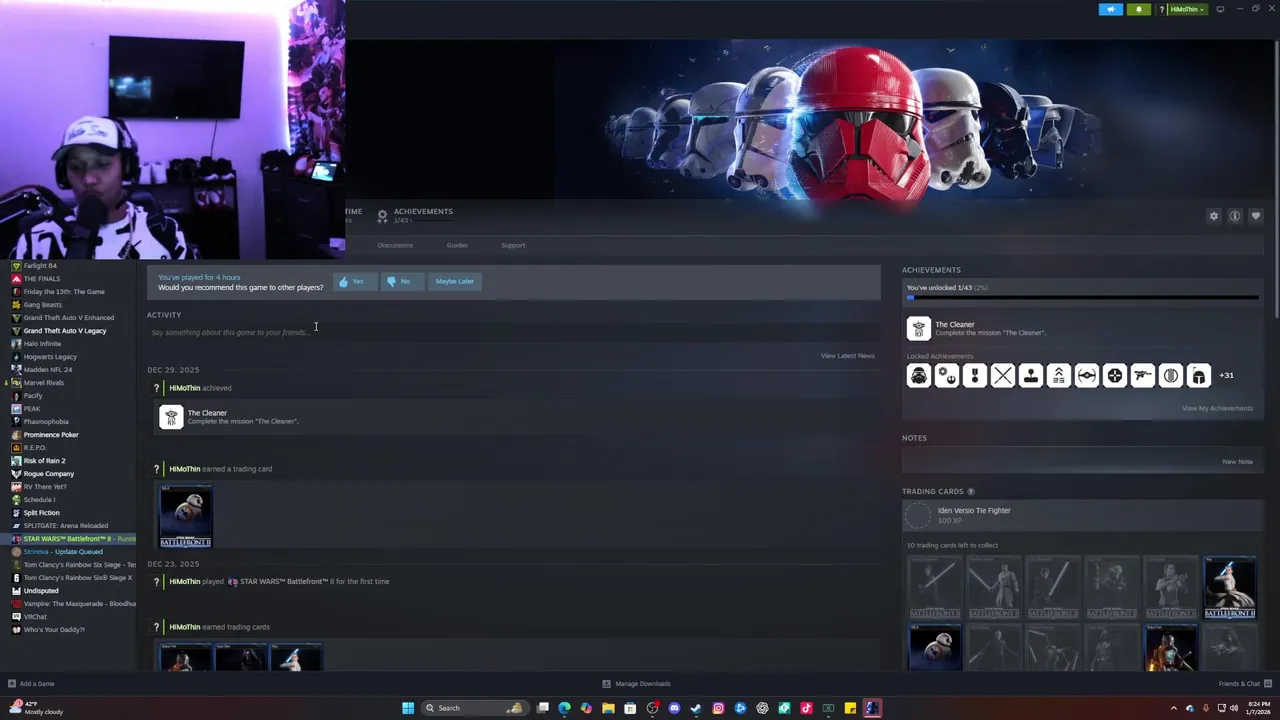This screenshot has height=720, width=1280.
Task: Select Halo Infinite in library
Action: 42,344
